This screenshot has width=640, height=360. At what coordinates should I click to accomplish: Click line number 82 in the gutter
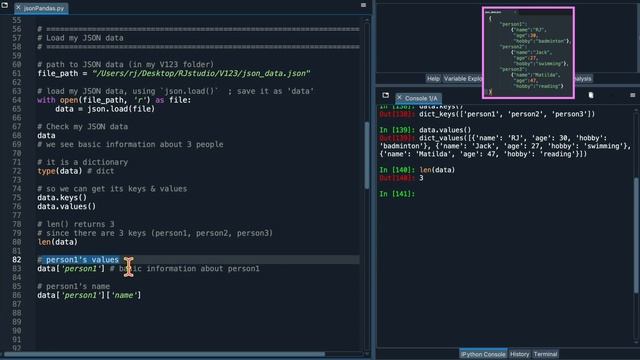[x=16, y=260]
